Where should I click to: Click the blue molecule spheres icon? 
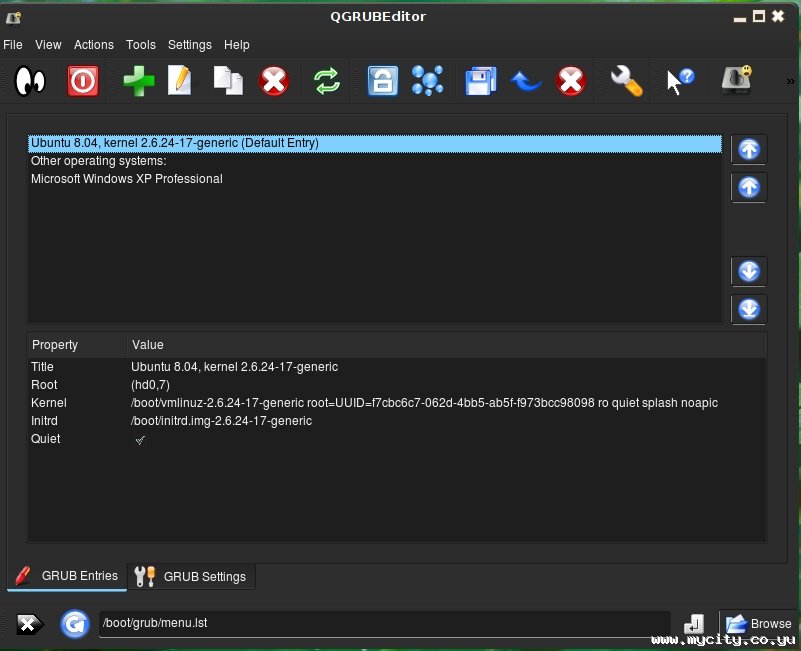click(x=428, y=81)
